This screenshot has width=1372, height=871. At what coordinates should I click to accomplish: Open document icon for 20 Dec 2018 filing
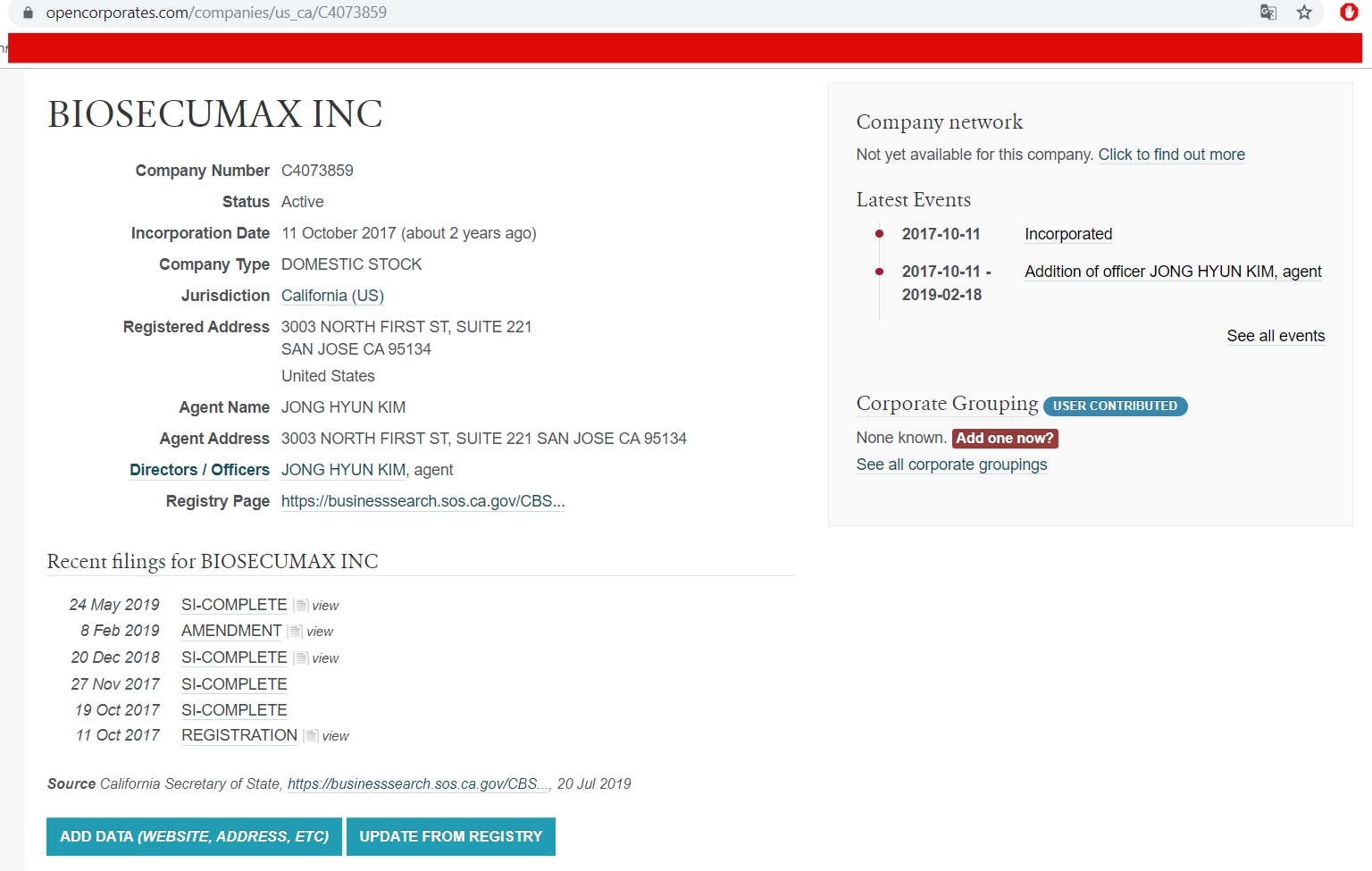301,658
